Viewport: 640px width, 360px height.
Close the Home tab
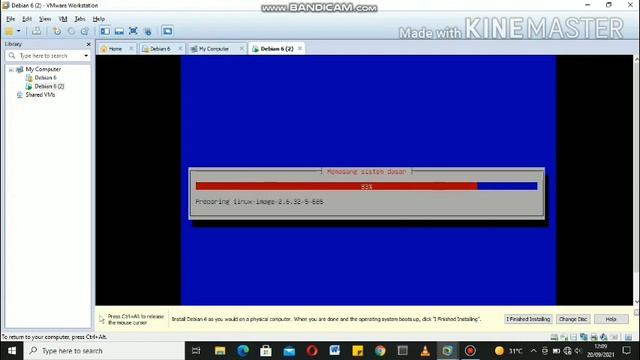pyautogui.click(x=131, y=49)
